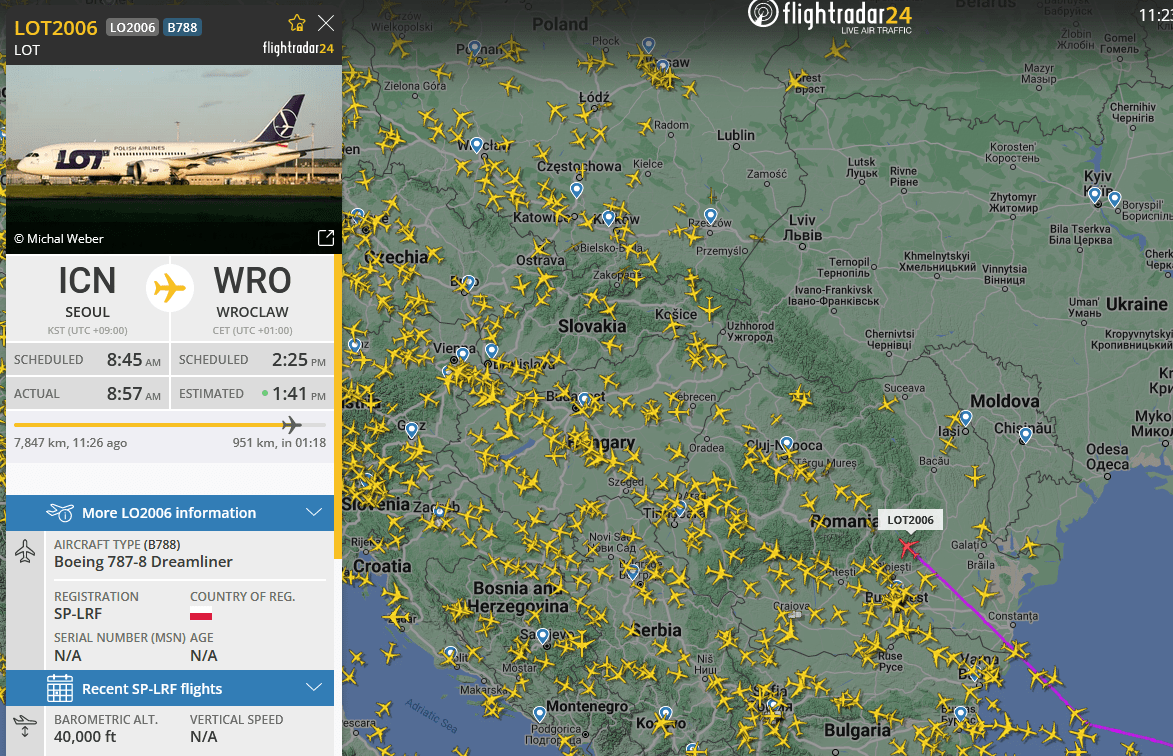Expand the More LO2006 information section
The height and width of the screenshot is (756, 1173).
click(170, 513)
